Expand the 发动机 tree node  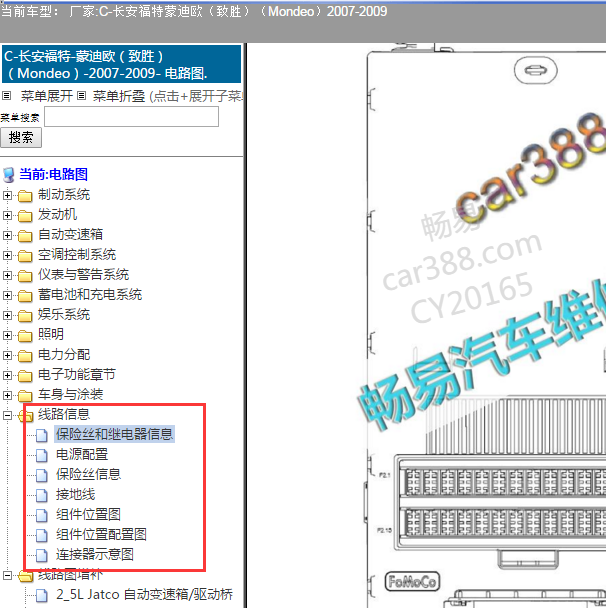7,215
